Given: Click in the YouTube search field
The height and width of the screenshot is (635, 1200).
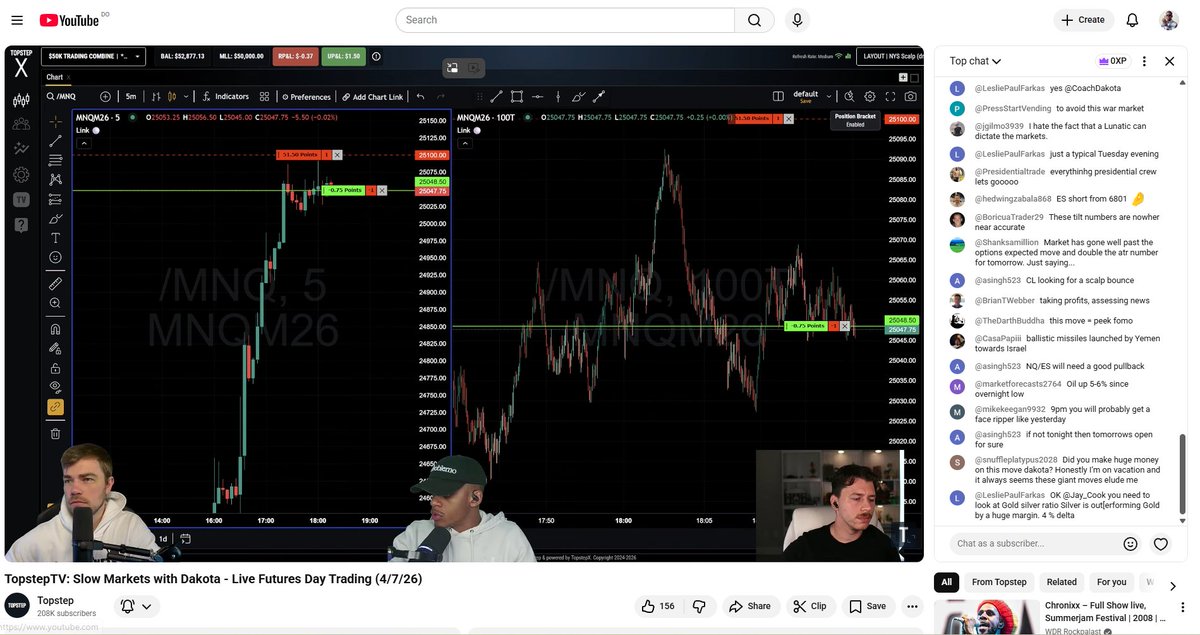Looking at the screenshot, I should point(565,20).
